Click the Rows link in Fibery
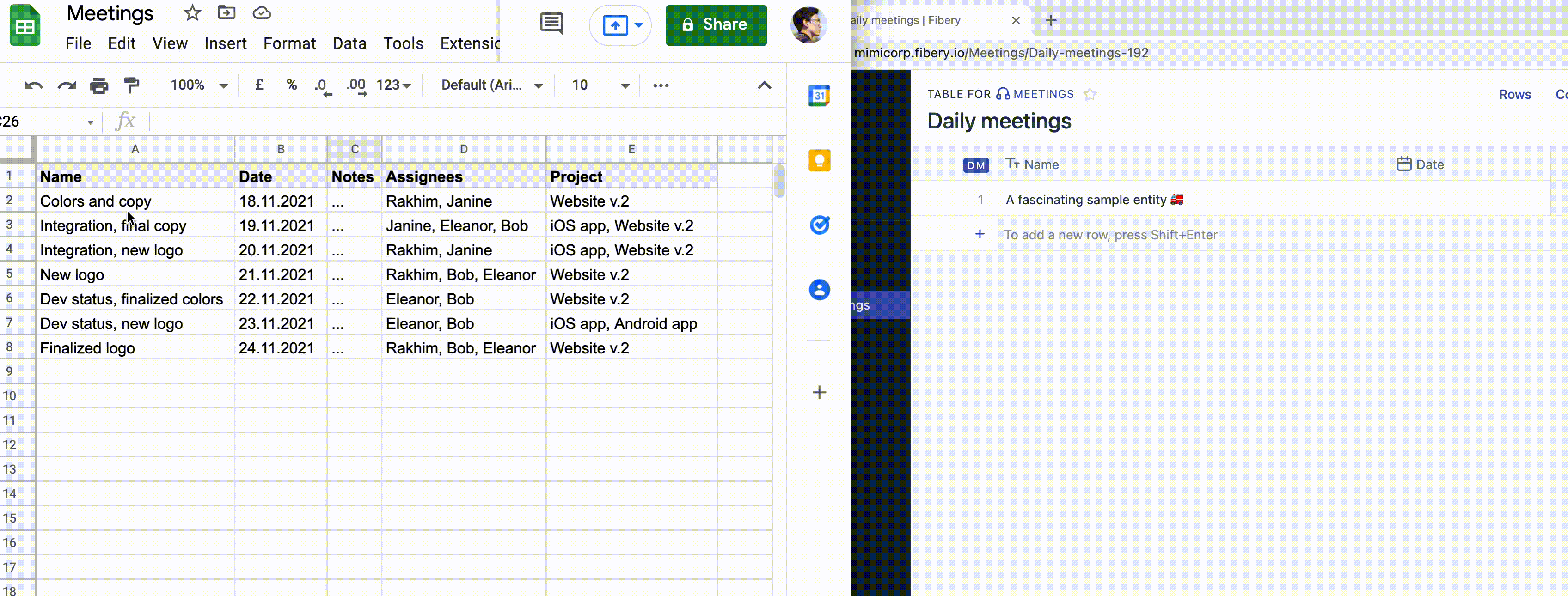The height and width of the screenshot is (596, 1568). (1515, 94)
